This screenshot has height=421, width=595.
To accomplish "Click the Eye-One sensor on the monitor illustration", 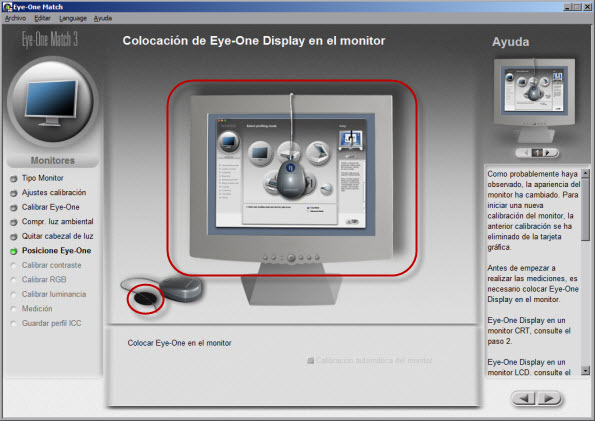I will [x=291, y=179].
